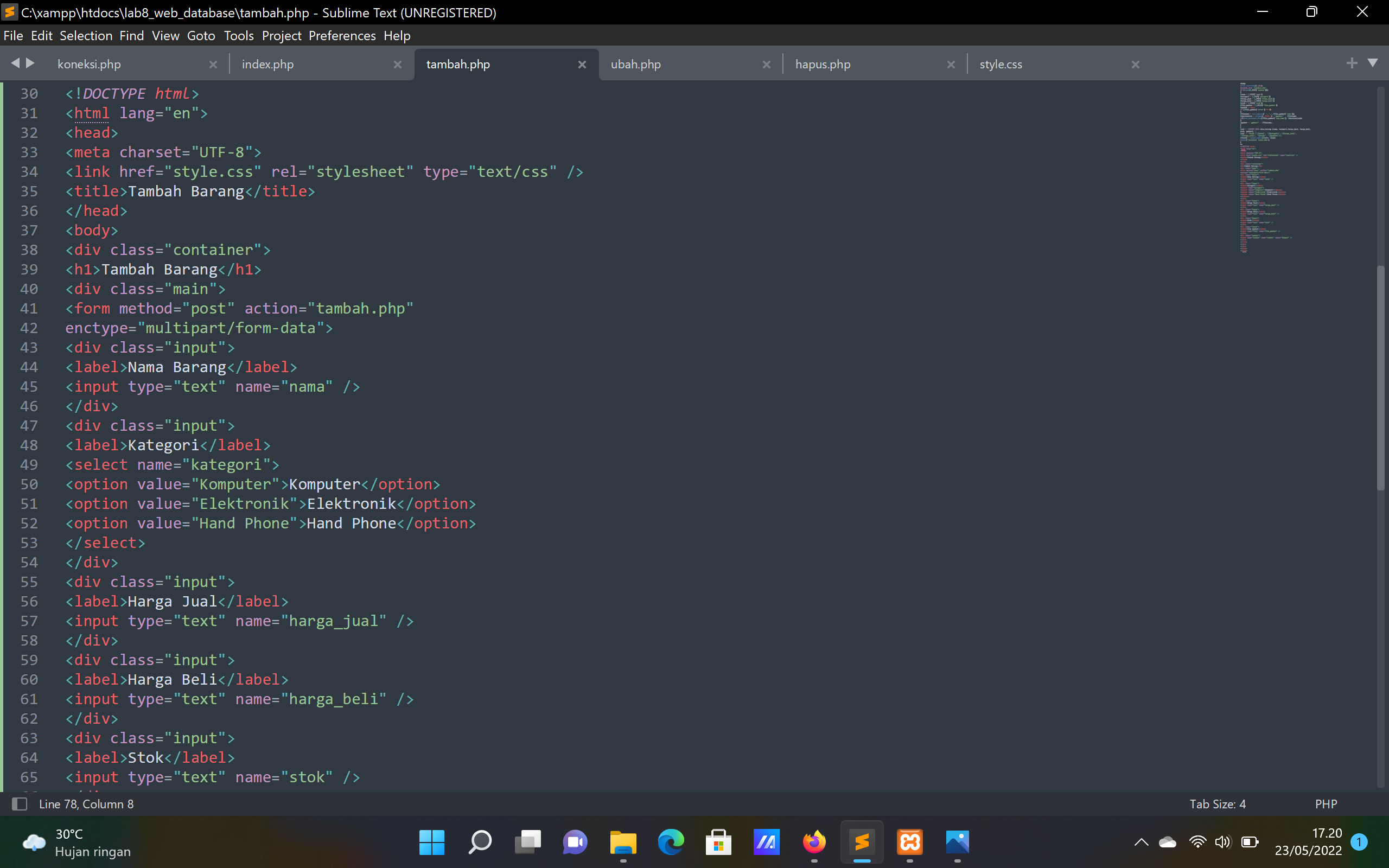Switch to the hapus.php tab
Viewport: 1389px width, 868px height.
click(823, 63)
